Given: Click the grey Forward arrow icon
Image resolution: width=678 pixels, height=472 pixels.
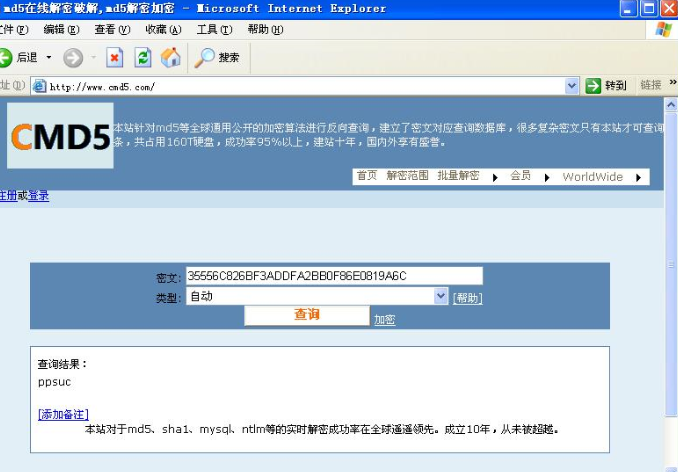Looking at the screenshot, I should pyautogui.click(x=73, y=58).
